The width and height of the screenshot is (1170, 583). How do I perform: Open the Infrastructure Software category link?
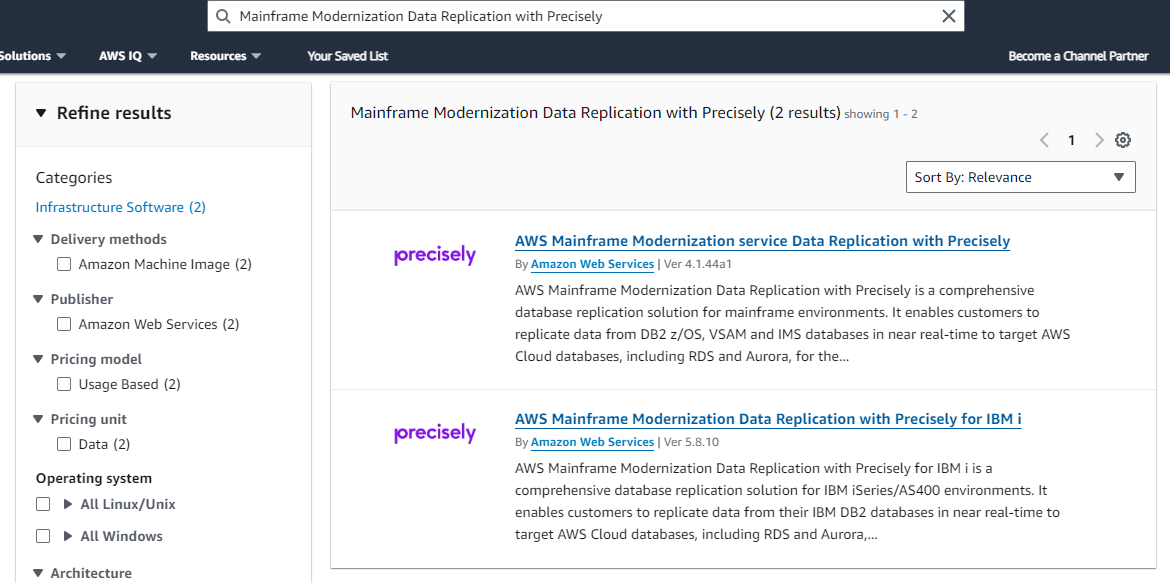tap(120, 207)
